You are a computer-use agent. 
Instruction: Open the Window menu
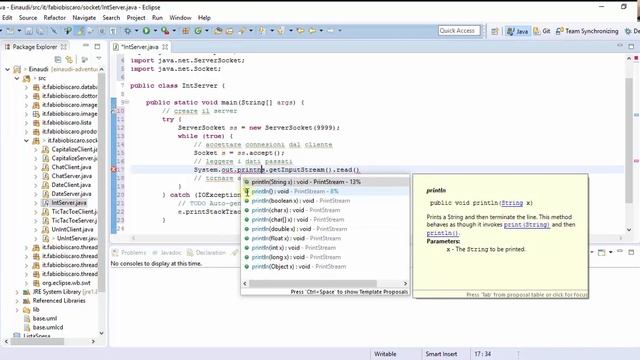click(x=180, y=18)
